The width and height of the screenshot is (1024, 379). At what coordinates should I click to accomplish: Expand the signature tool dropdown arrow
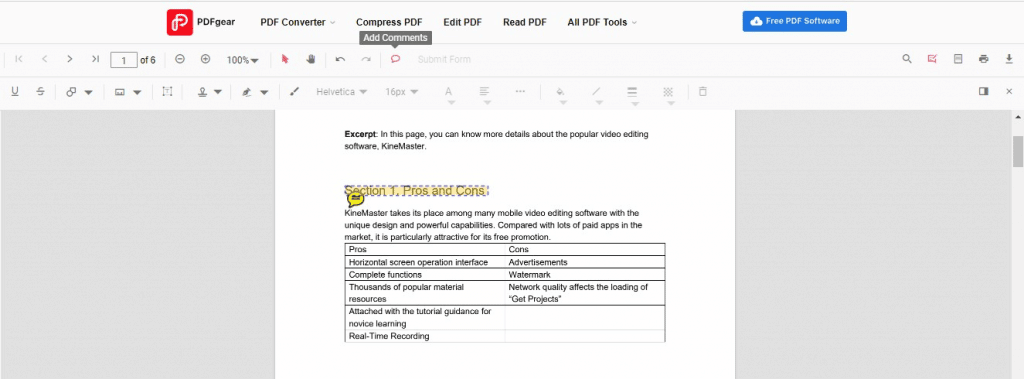[264, 92]
